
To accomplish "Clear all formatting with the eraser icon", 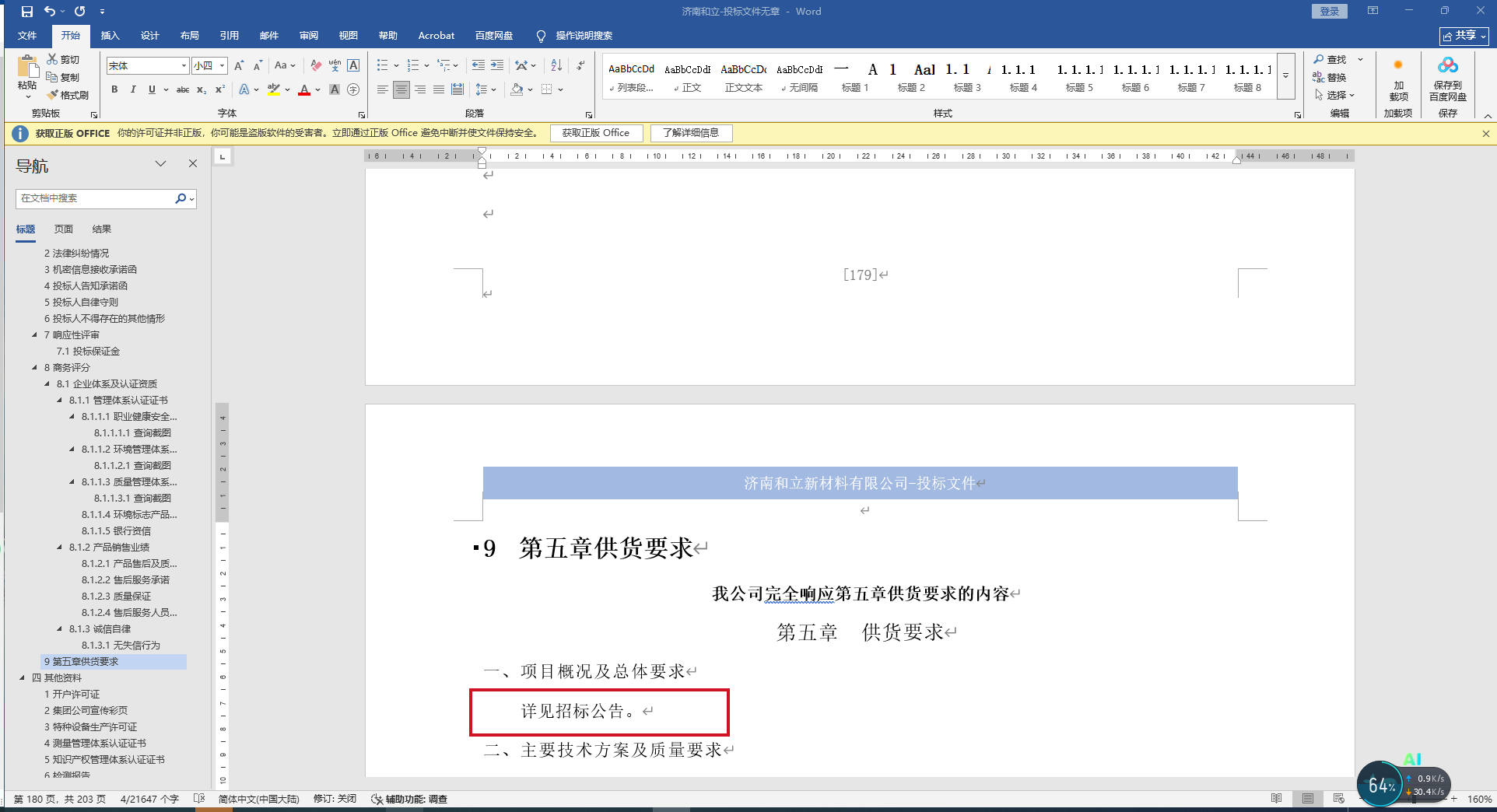I will pos(316,65).
